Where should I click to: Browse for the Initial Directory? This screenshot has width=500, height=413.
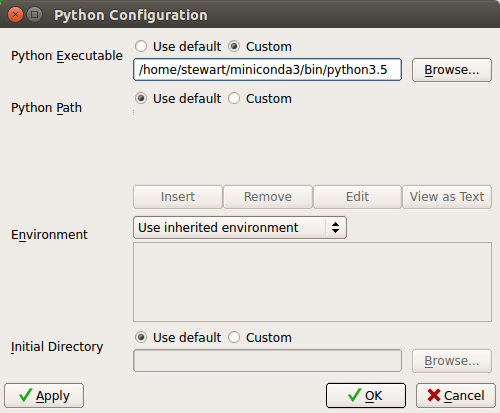coord(452,361)
